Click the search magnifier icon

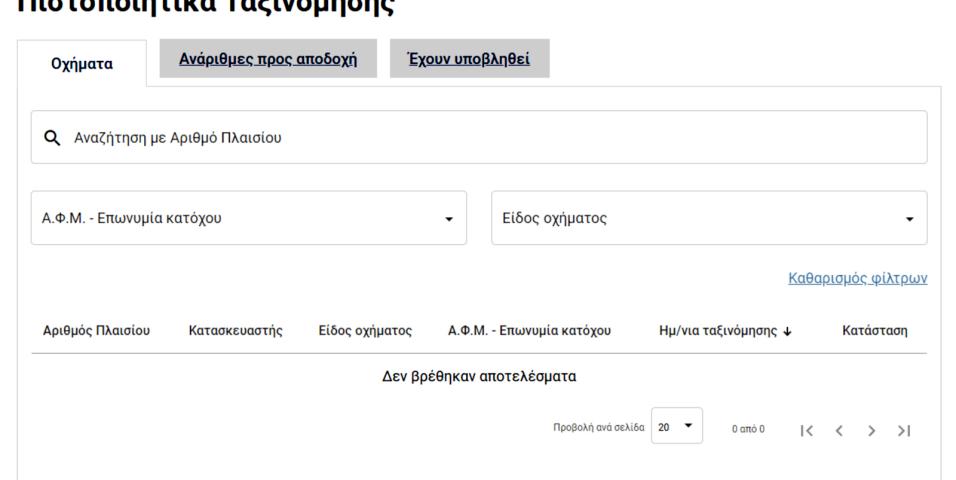pos(52,138)
